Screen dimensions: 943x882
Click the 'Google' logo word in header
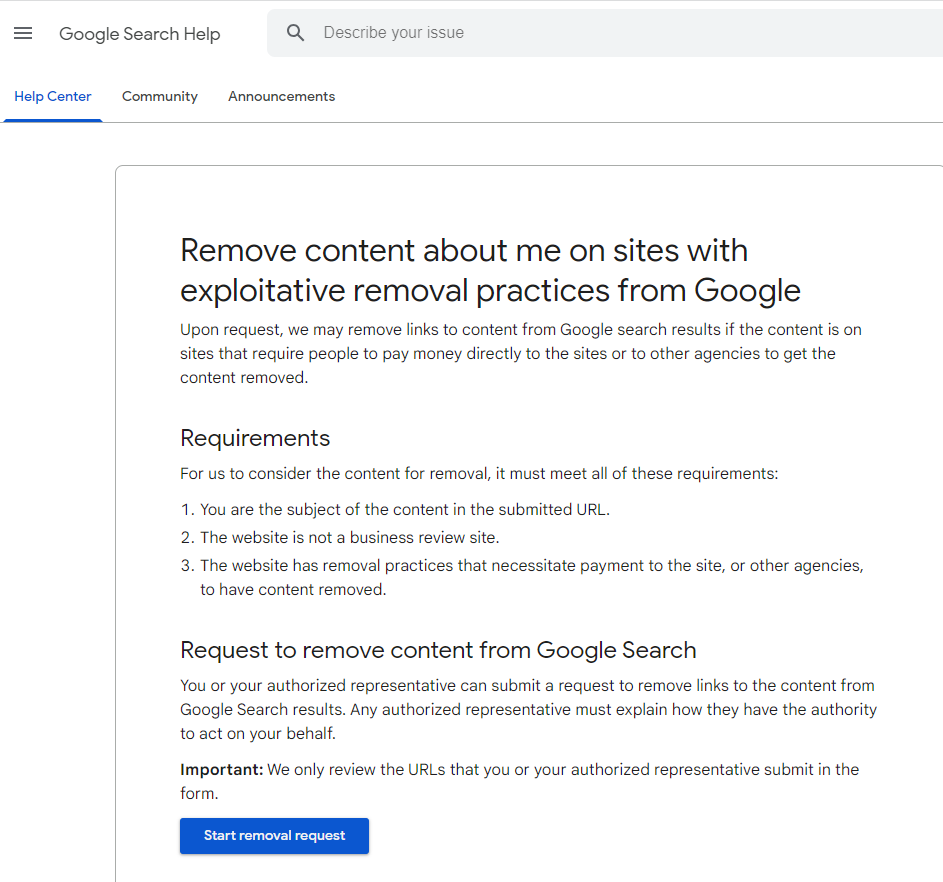[x=89, y=34]
